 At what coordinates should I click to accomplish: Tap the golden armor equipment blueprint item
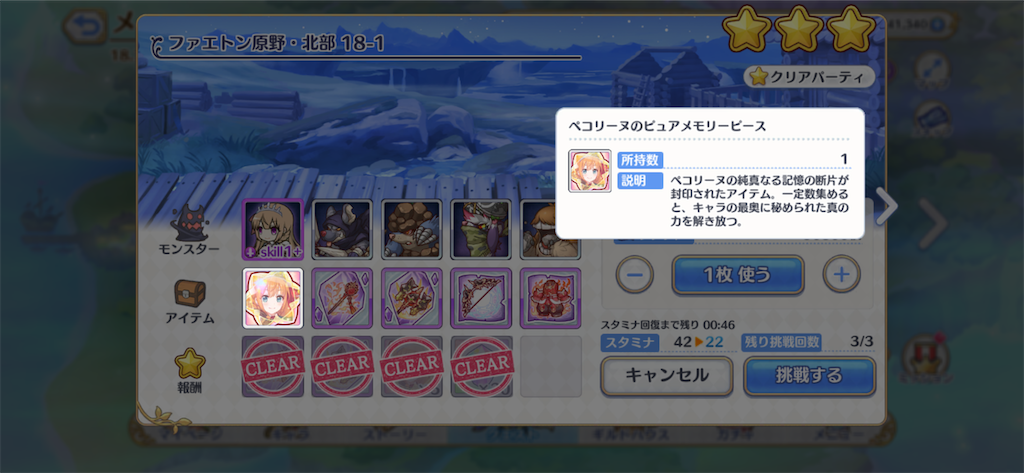[x=411, y=298]
